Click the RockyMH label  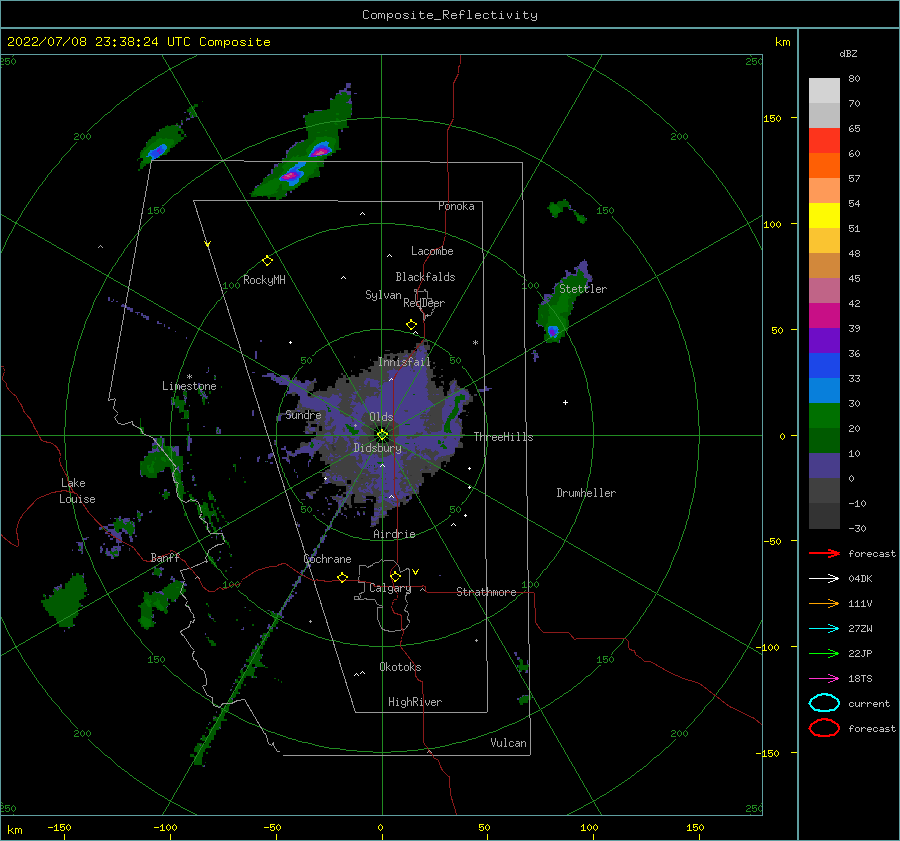264,280
